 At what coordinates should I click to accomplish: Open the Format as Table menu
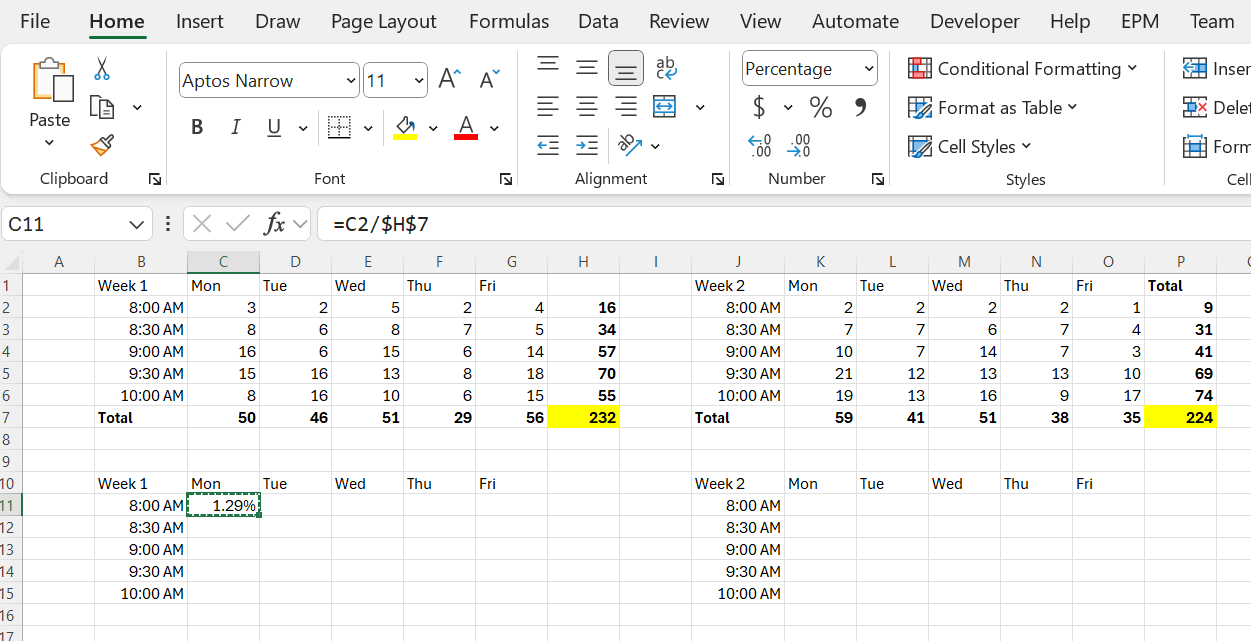pos(993,107)
